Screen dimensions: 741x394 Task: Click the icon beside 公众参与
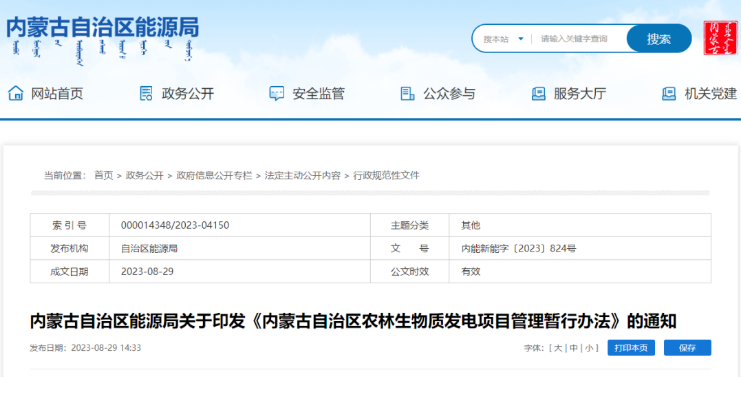[x=407, y=94]
